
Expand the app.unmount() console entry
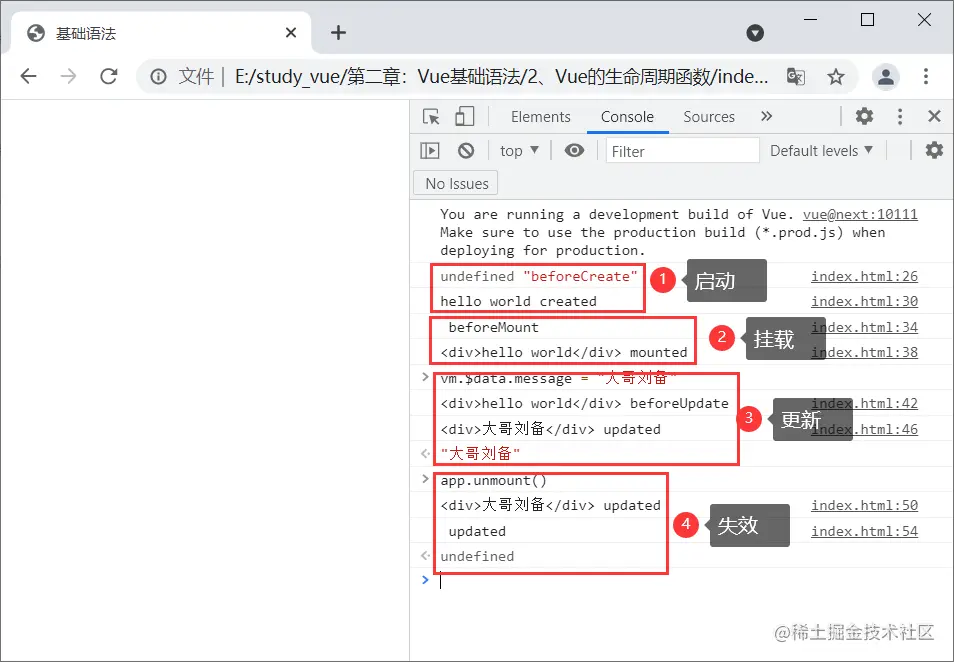click(424, 479)
